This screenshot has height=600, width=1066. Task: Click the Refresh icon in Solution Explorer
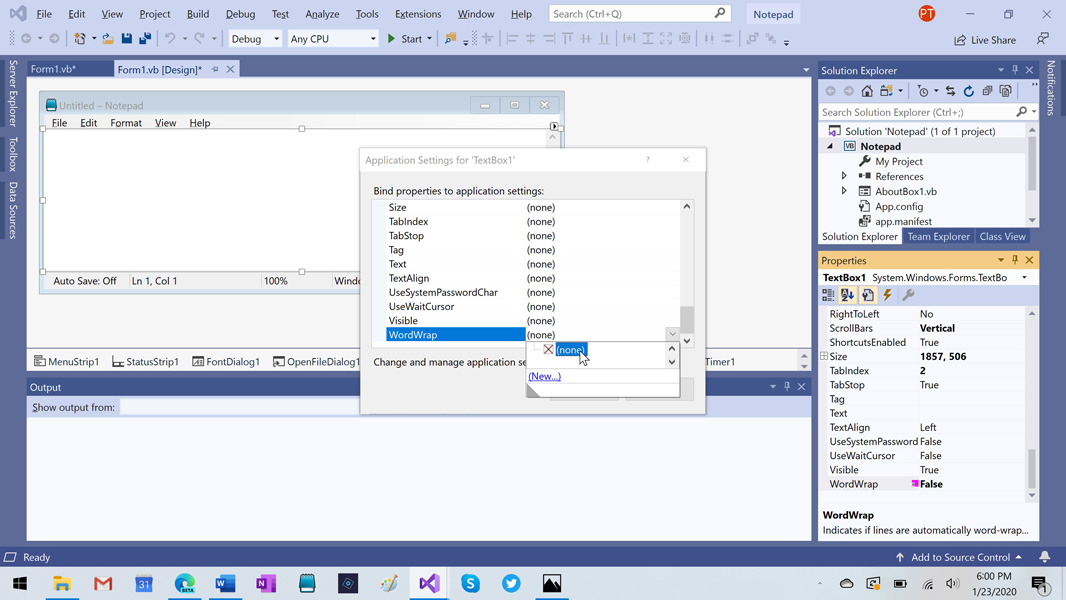(968, 91)
